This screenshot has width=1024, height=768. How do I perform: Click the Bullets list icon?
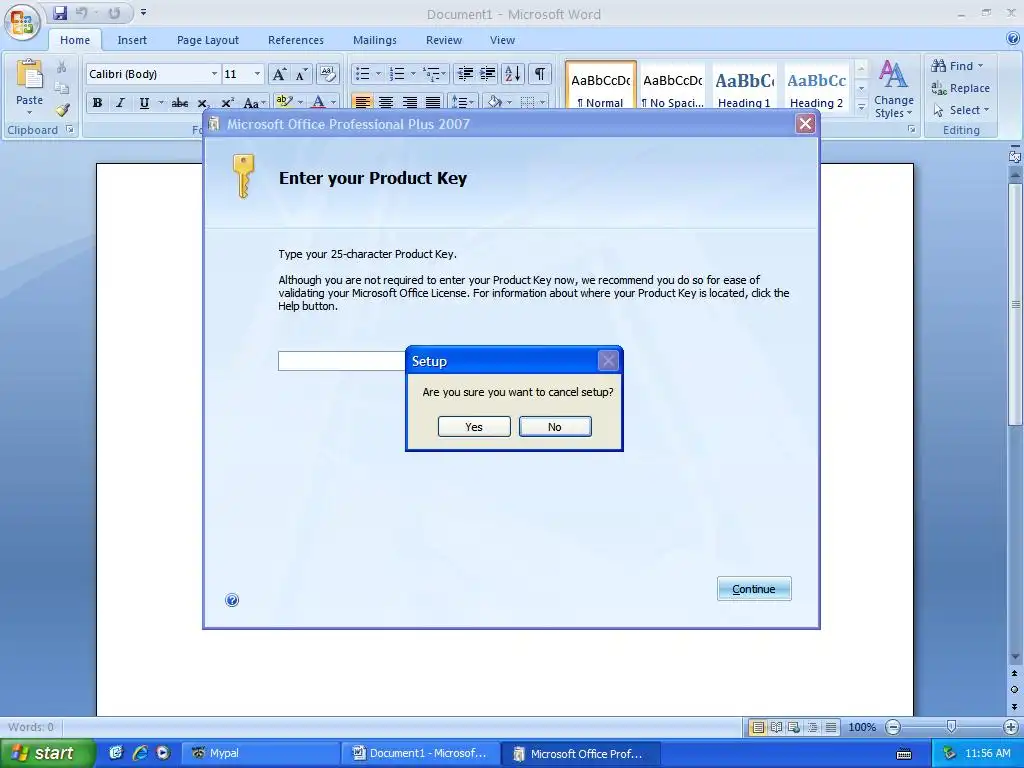(362, 74)
